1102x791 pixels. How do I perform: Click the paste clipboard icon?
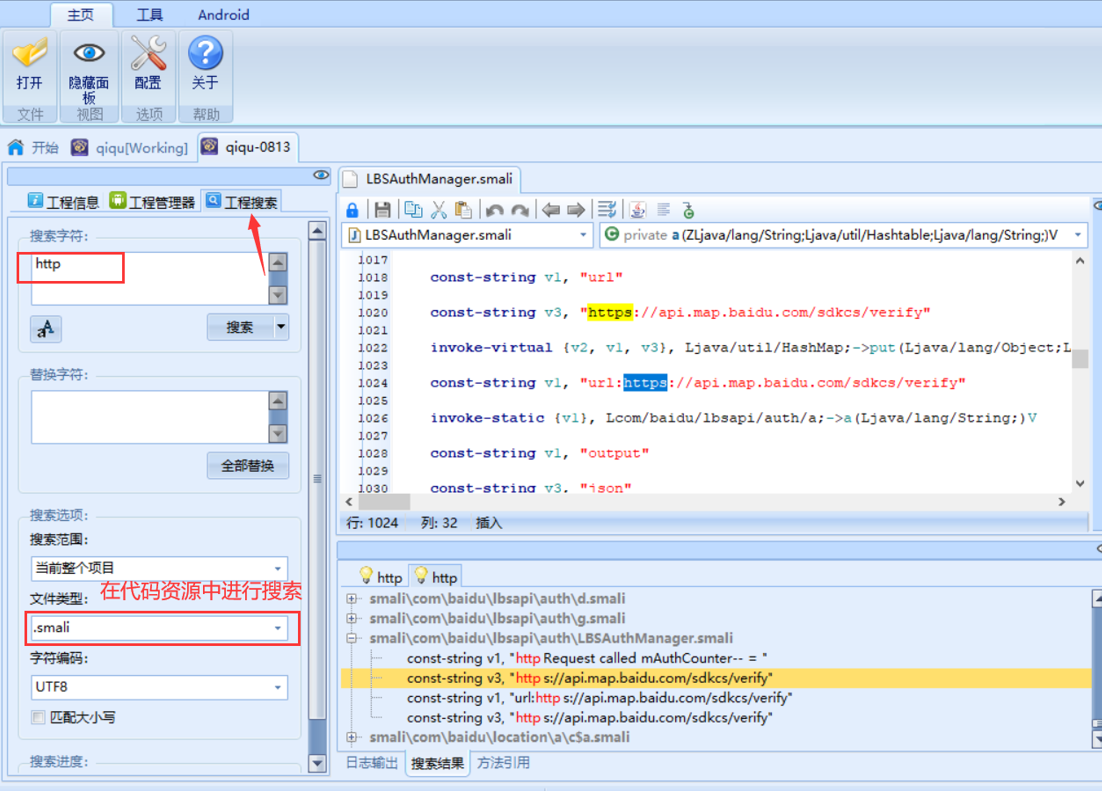coord(463,210)
